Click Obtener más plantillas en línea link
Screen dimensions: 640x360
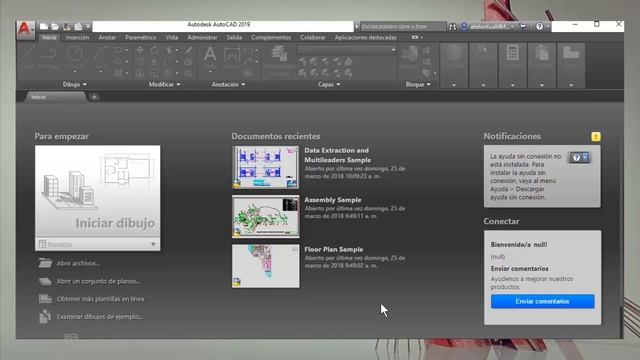100,299
